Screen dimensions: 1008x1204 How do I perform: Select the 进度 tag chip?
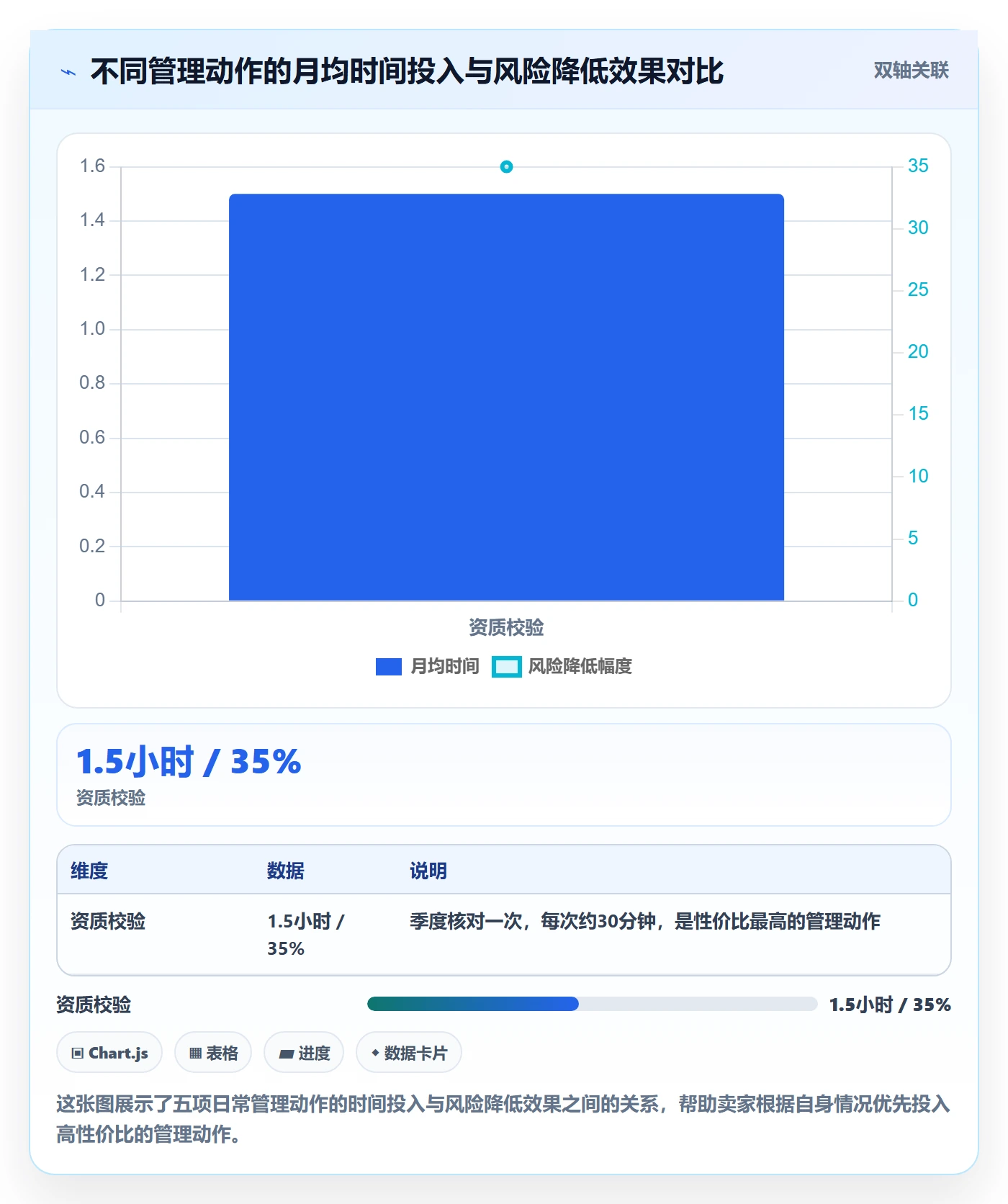[304, 1053]
